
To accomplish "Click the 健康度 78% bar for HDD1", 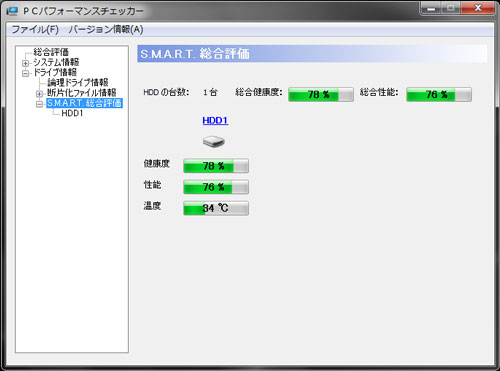I will click(216, 166).
